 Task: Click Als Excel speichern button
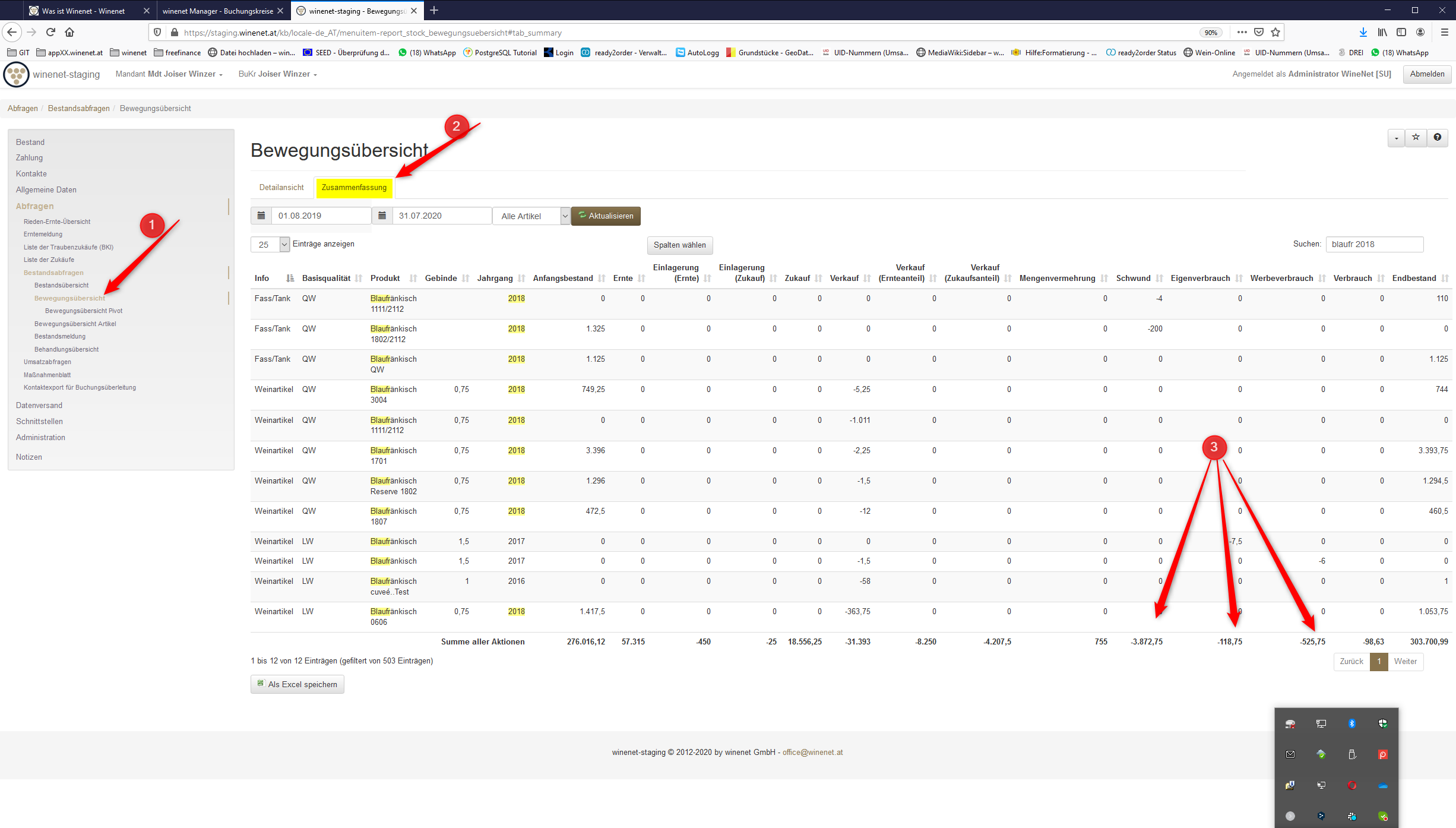pos(297,684)
